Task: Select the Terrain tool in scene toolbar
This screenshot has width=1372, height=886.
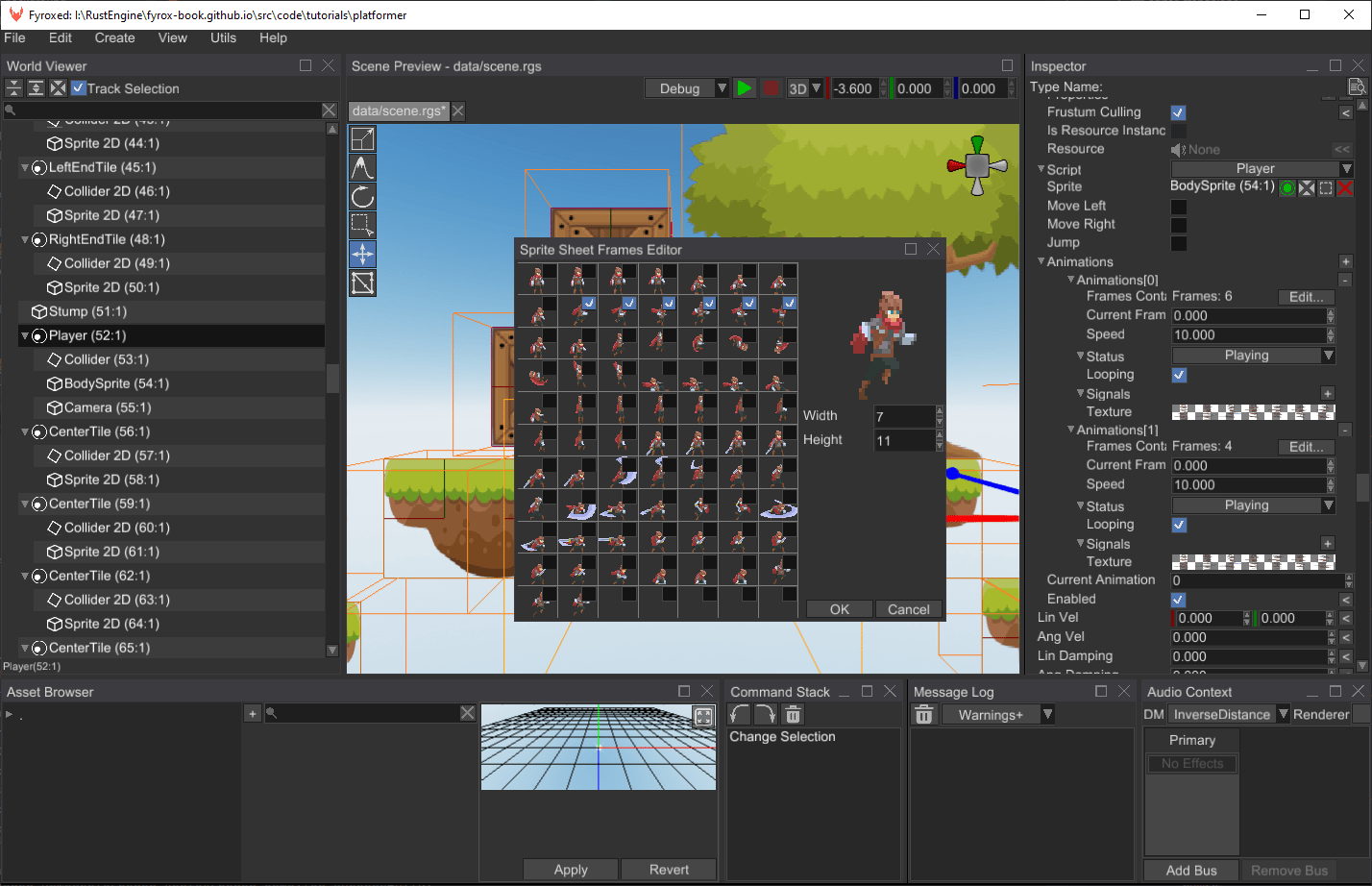Action: pos(362,167)
